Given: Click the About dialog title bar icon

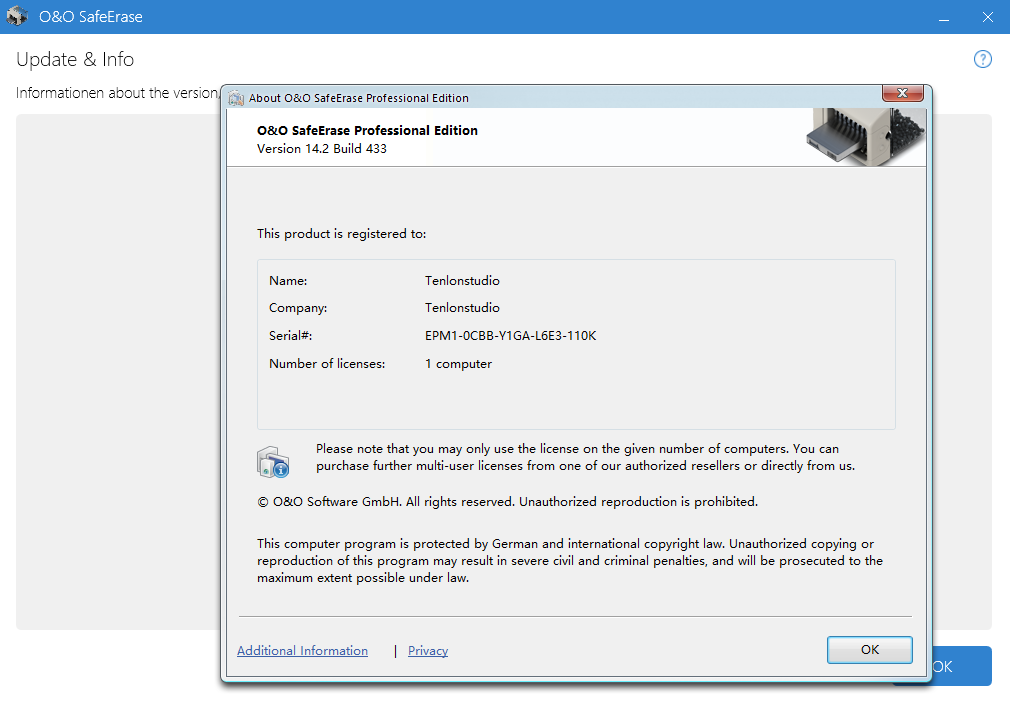Looking at the screenshot, I should pos(236,98).
